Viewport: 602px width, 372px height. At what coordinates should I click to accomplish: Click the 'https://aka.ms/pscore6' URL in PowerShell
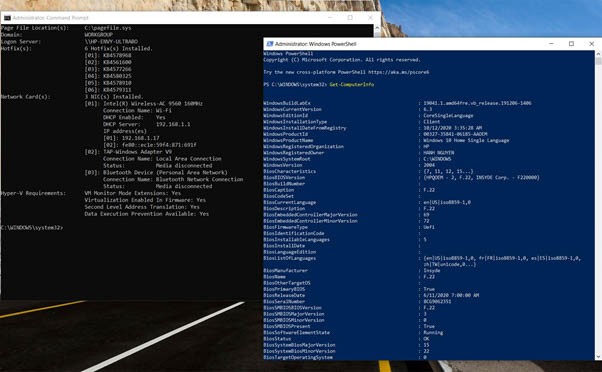(x=399, y=72)
